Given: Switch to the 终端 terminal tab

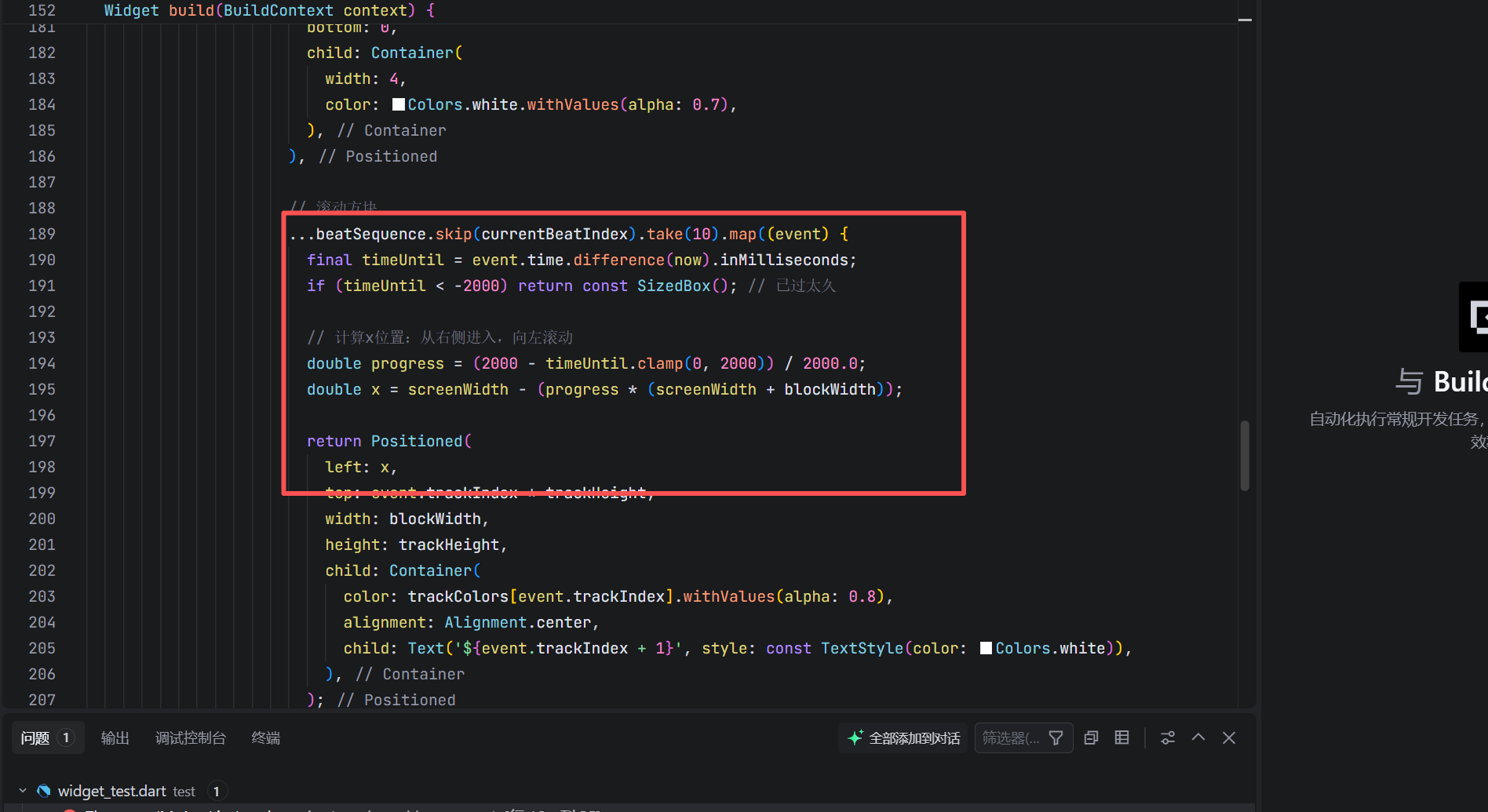Looking at the screenshot, I should coord(265,738).
